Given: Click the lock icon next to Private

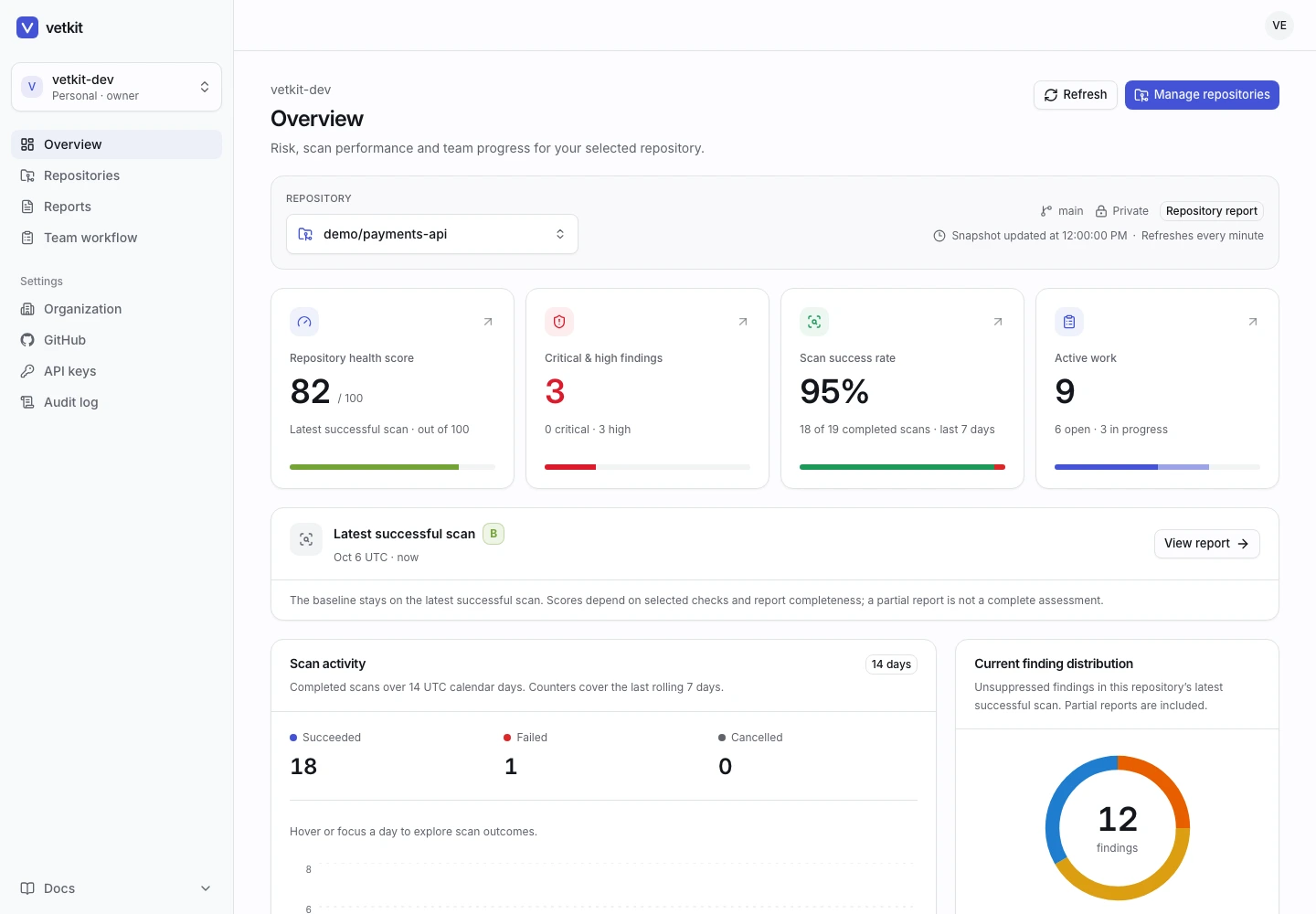Looking at the screenshot, I should pyautogui.click(x=1101, y=211).
